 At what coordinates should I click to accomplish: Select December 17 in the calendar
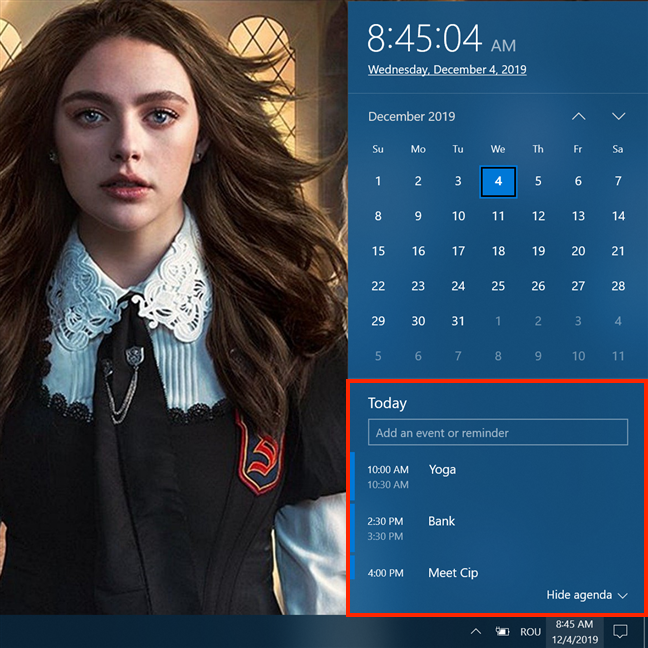click(x=458, y=251)
